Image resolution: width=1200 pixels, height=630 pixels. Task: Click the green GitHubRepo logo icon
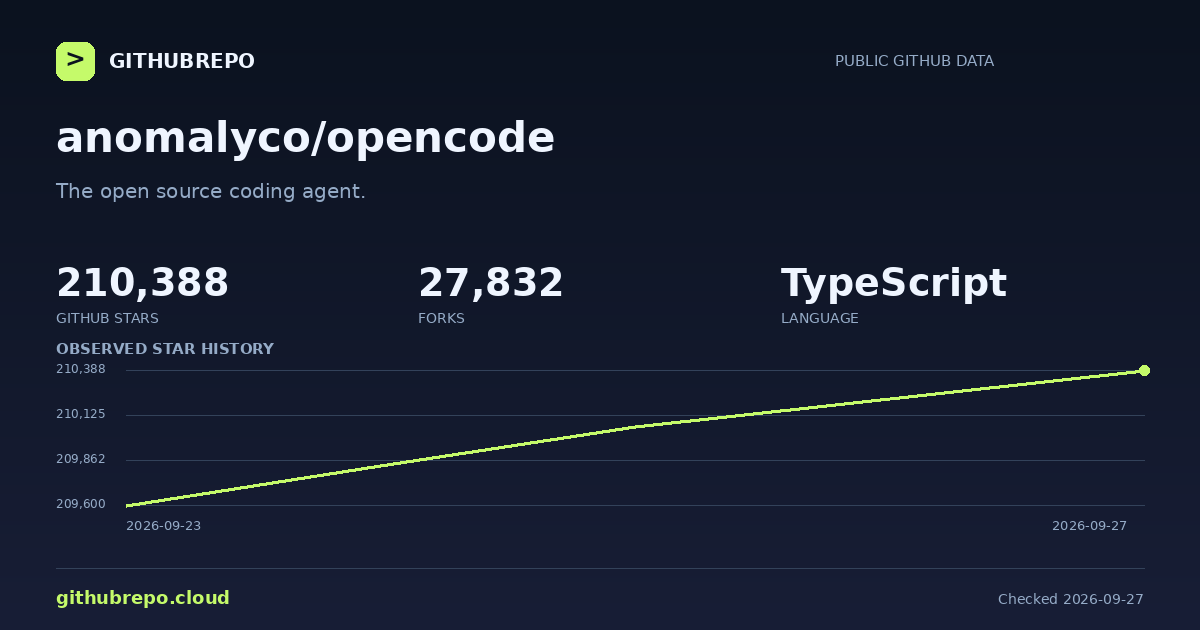pyautogui.click(x=75, y=61)
